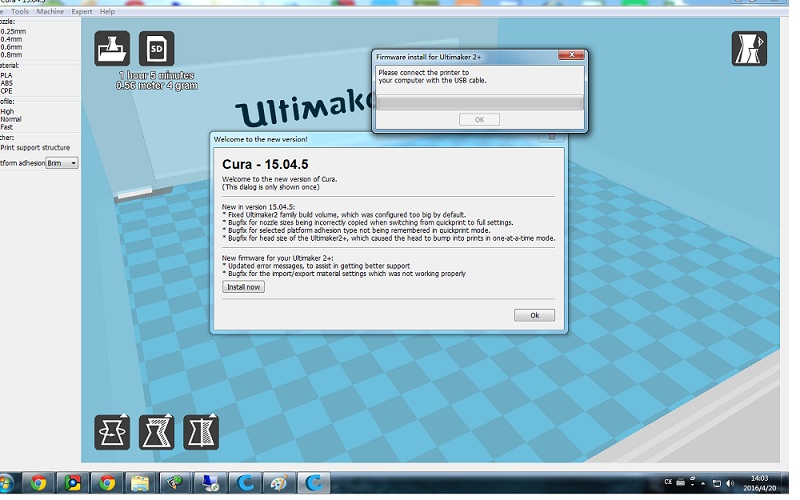800x500 pixels.
Task: Select the 0.4mm nozzle option
Action: pyautogui.click(x=11, y=39)
